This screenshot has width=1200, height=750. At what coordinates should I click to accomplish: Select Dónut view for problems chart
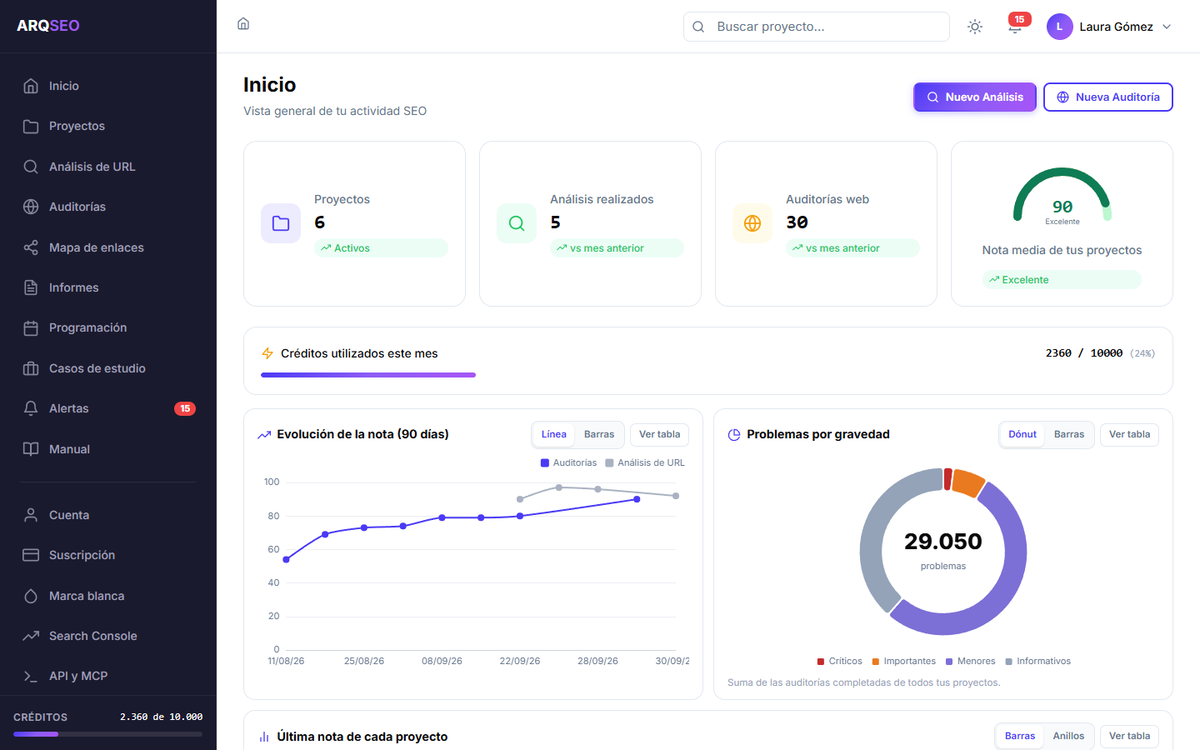1022,434
